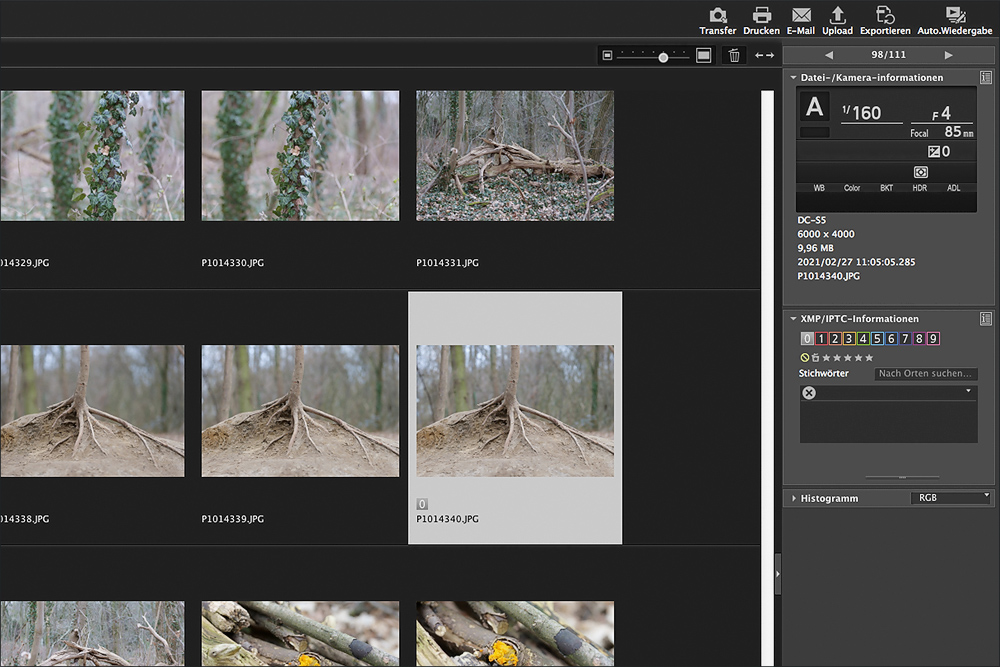Rate the photo one star
1000x667 pixels.
827,358
